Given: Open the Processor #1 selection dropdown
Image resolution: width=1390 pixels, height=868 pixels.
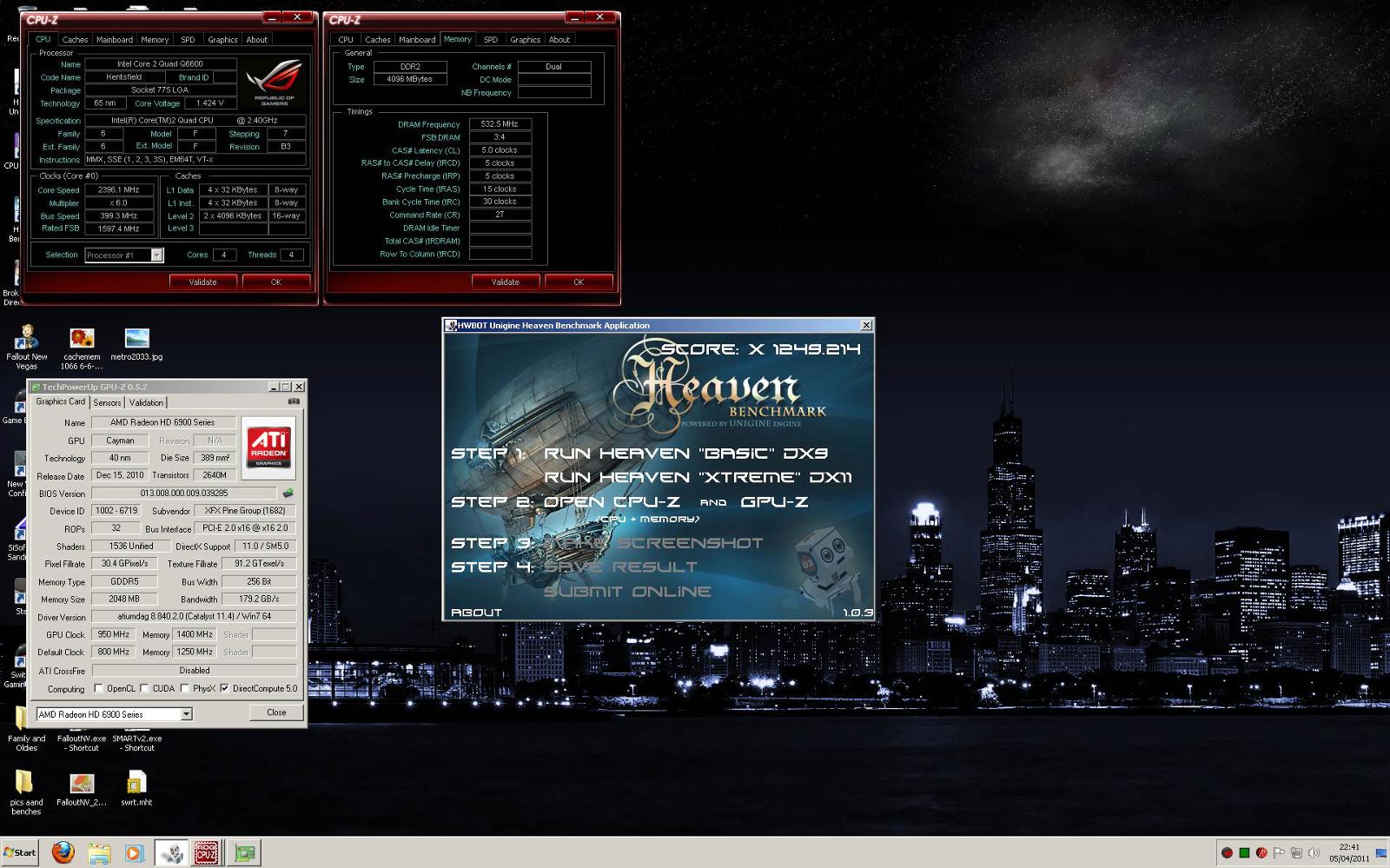Looking at the screenshot, I should pos(156,255).
